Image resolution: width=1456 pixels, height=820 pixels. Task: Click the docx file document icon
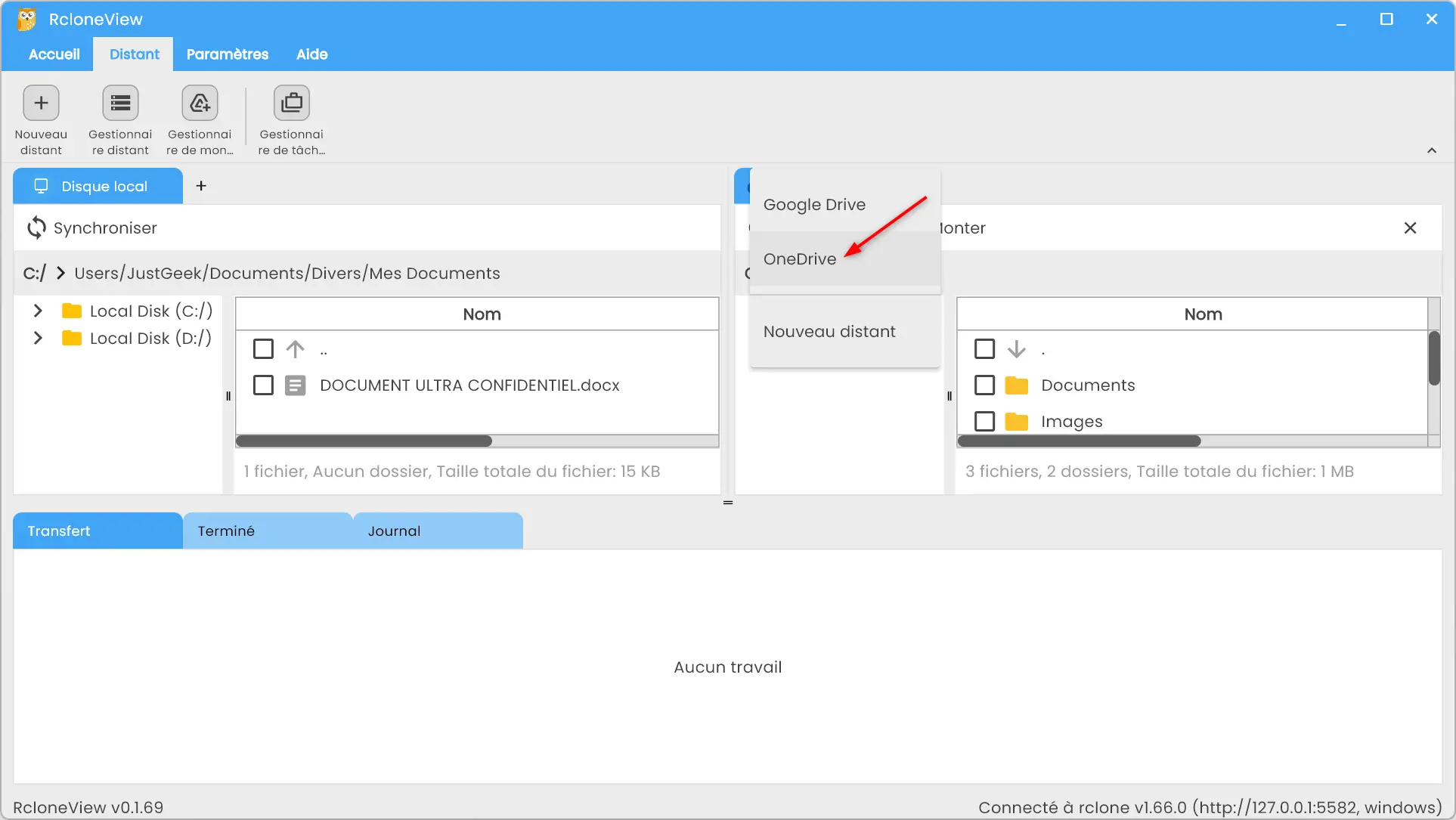pos(295,385)
